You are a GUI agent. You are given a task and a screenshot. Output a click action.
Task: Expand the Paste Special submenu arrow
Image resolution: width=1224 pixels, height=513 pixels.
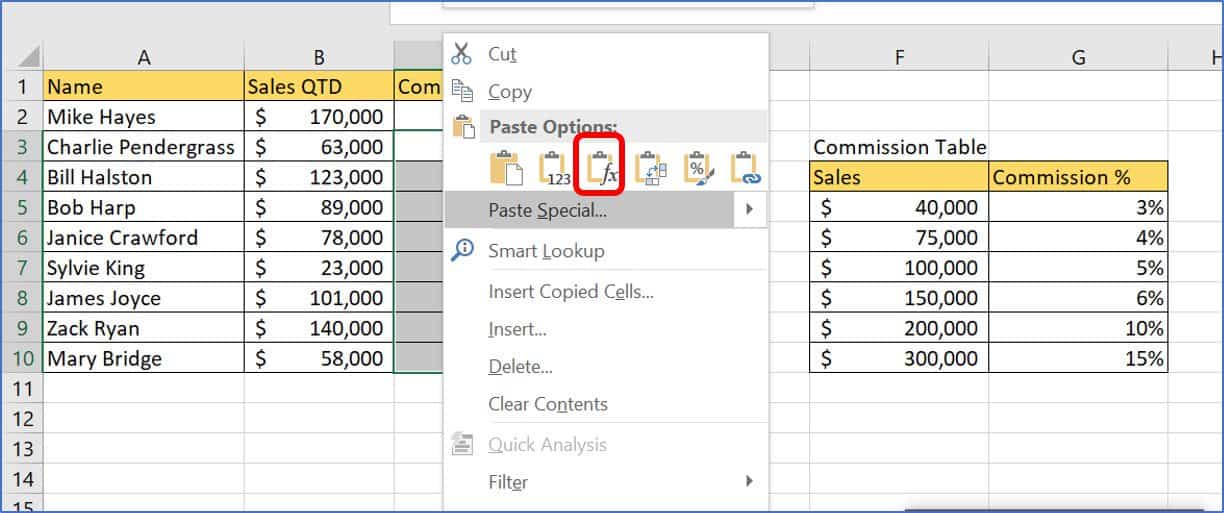748,210
